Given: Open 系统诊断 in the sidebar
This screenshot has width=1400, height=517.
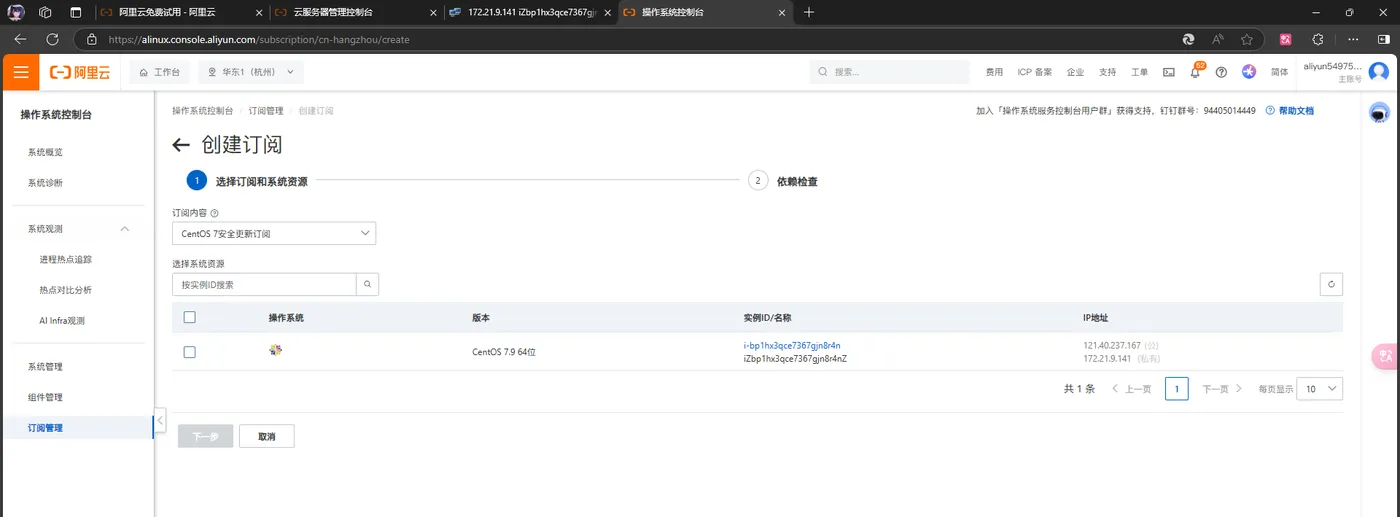Looking at the screenshot, I should pyautogui.click(x=45, y=183).
